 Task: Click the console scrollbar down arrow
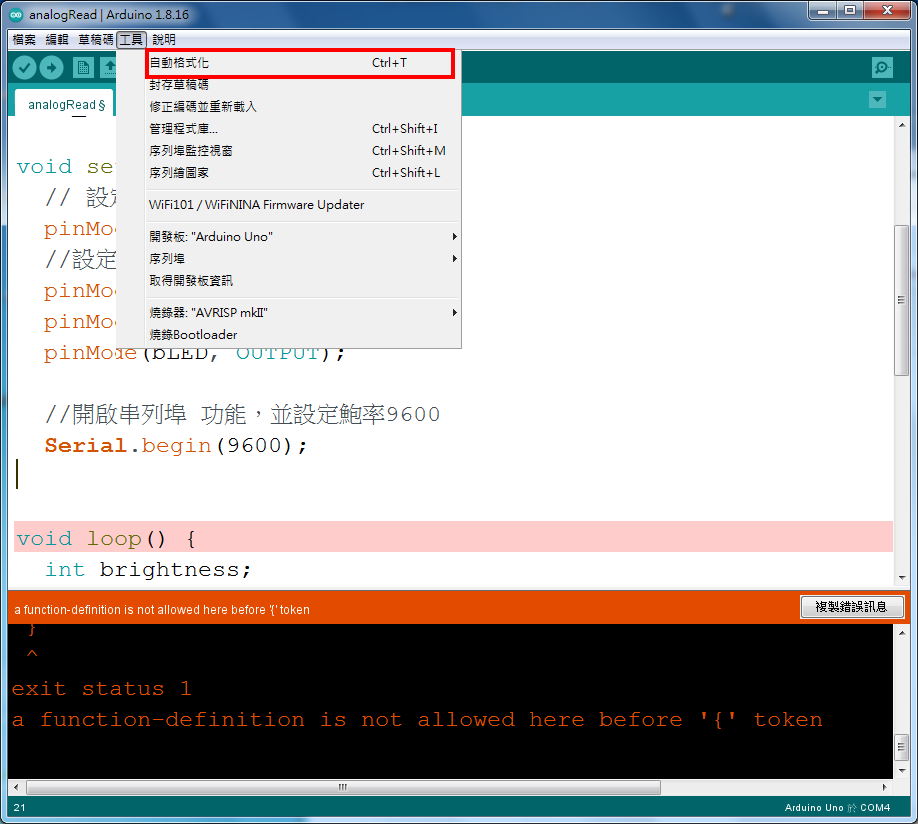click(x=902, y=771)
